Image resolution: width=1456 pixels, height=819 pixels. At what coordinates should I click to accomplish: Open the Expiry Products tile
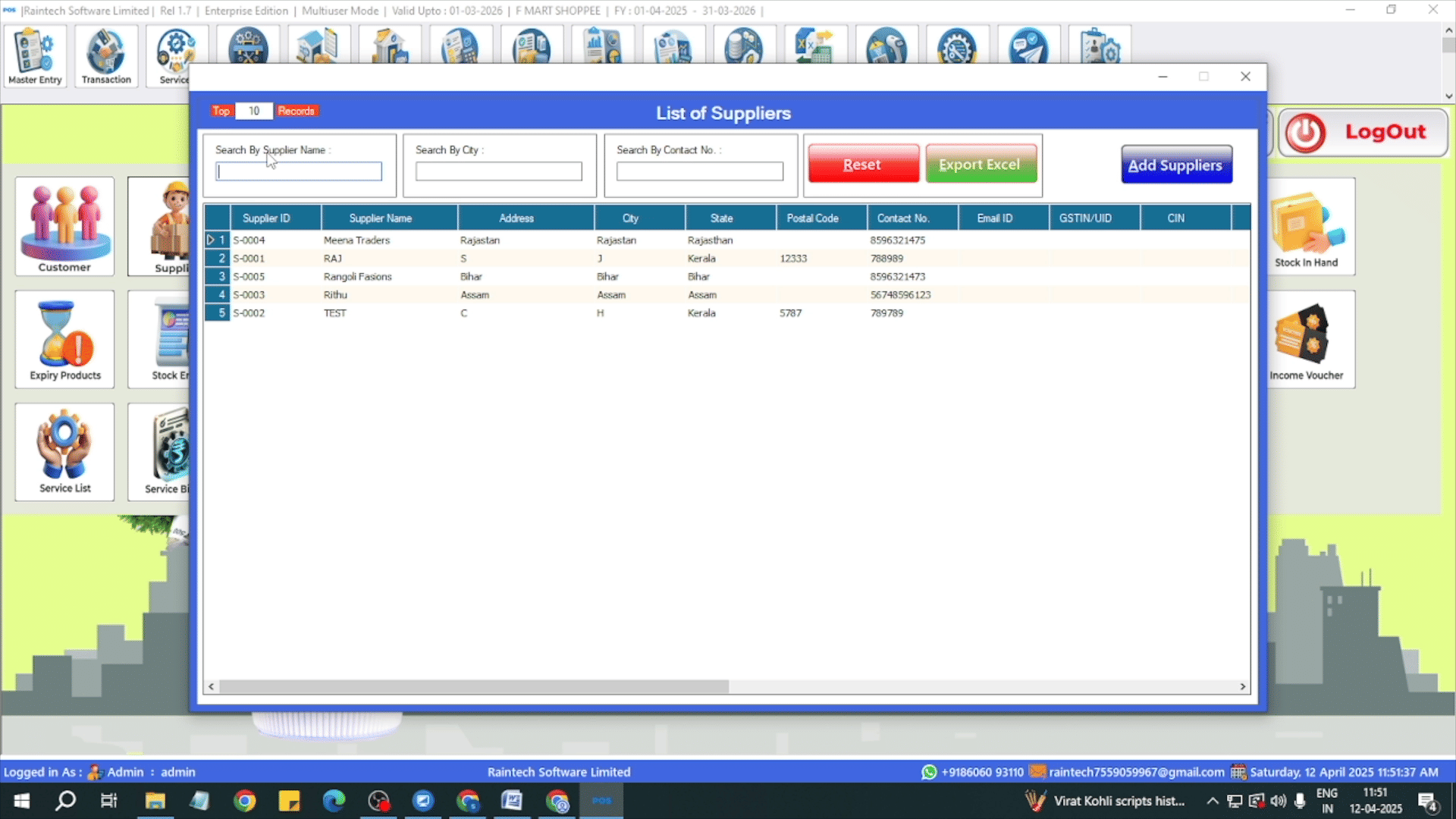coord(64,339)
